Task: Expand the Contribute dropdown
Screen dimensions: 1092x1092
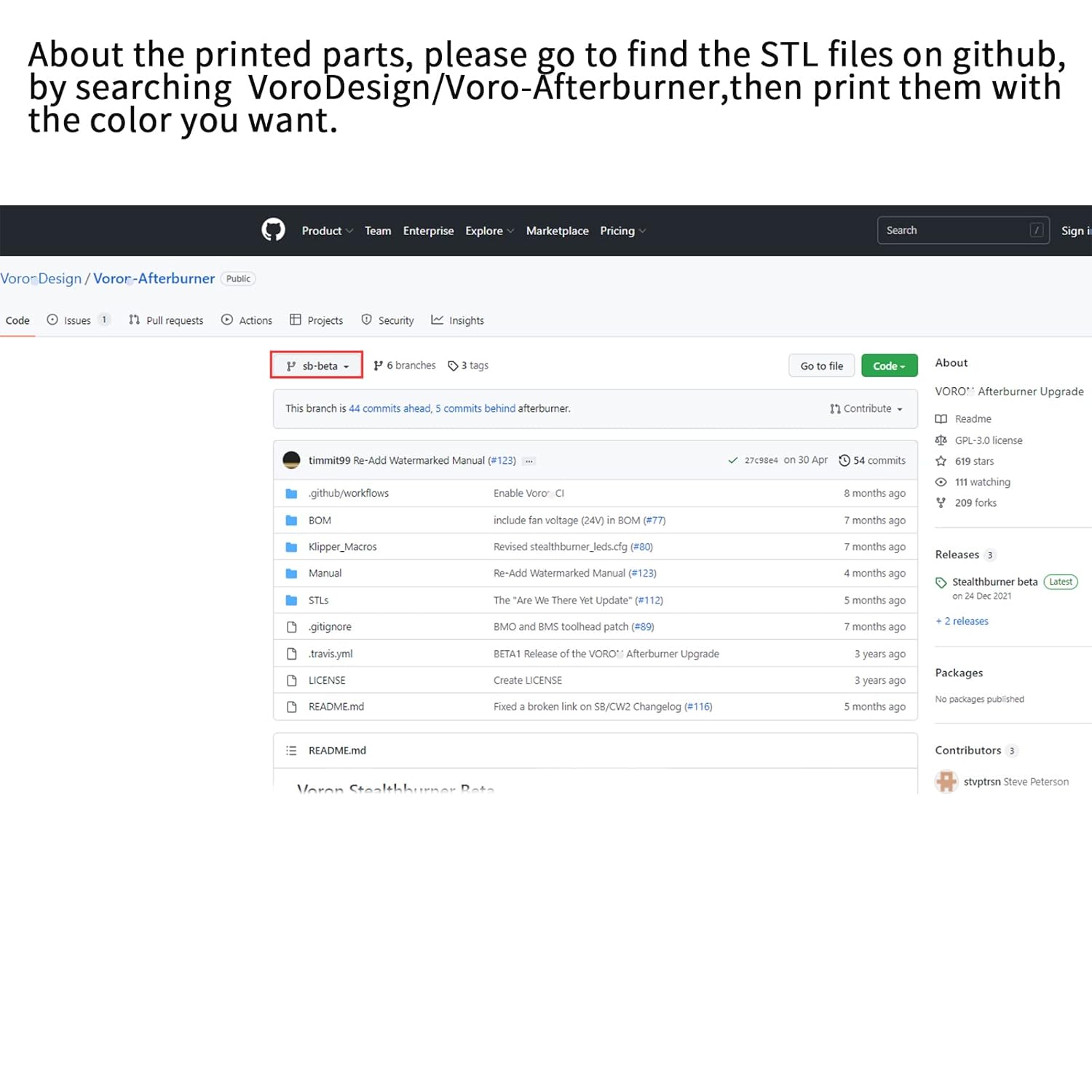Action: [866, 409]
